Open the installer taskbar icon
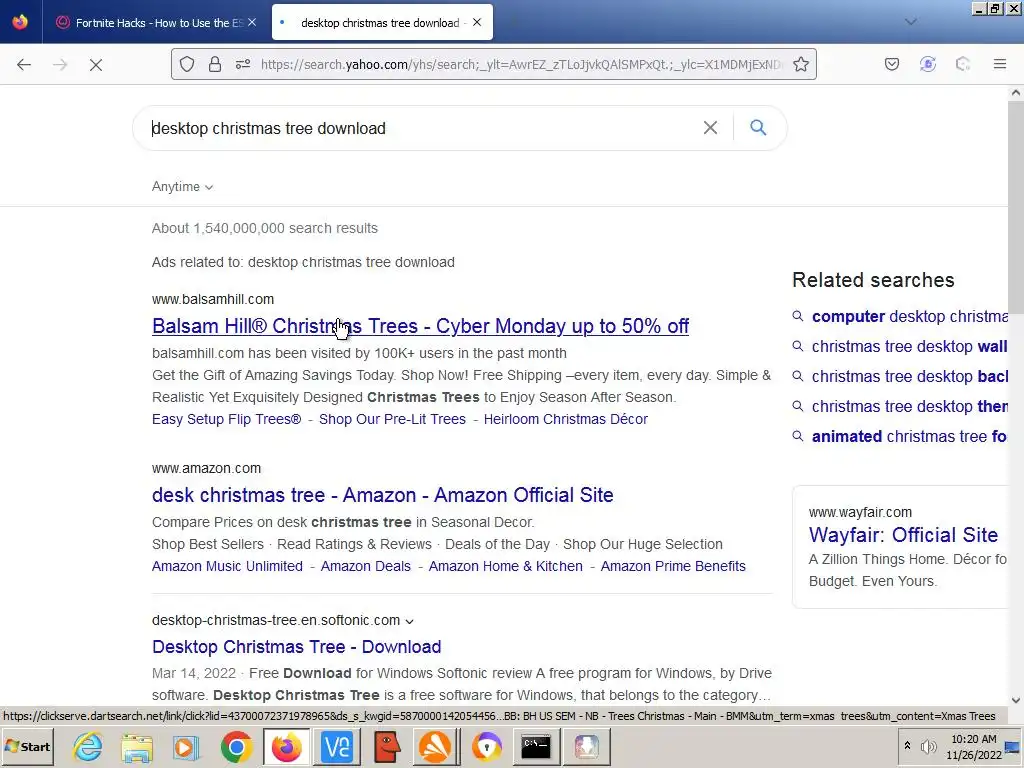Image resolution: width=1024 pixels, height=768 pixels. click(586, 746)
